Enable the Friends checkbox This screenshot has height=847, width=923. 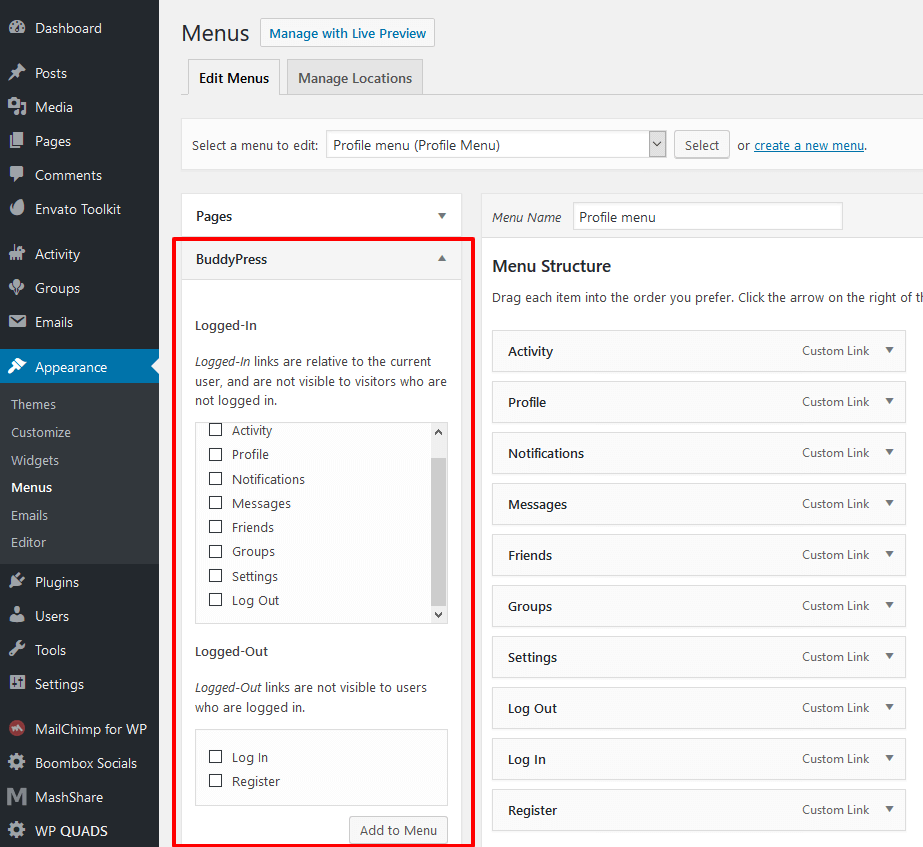coord(215,527)
